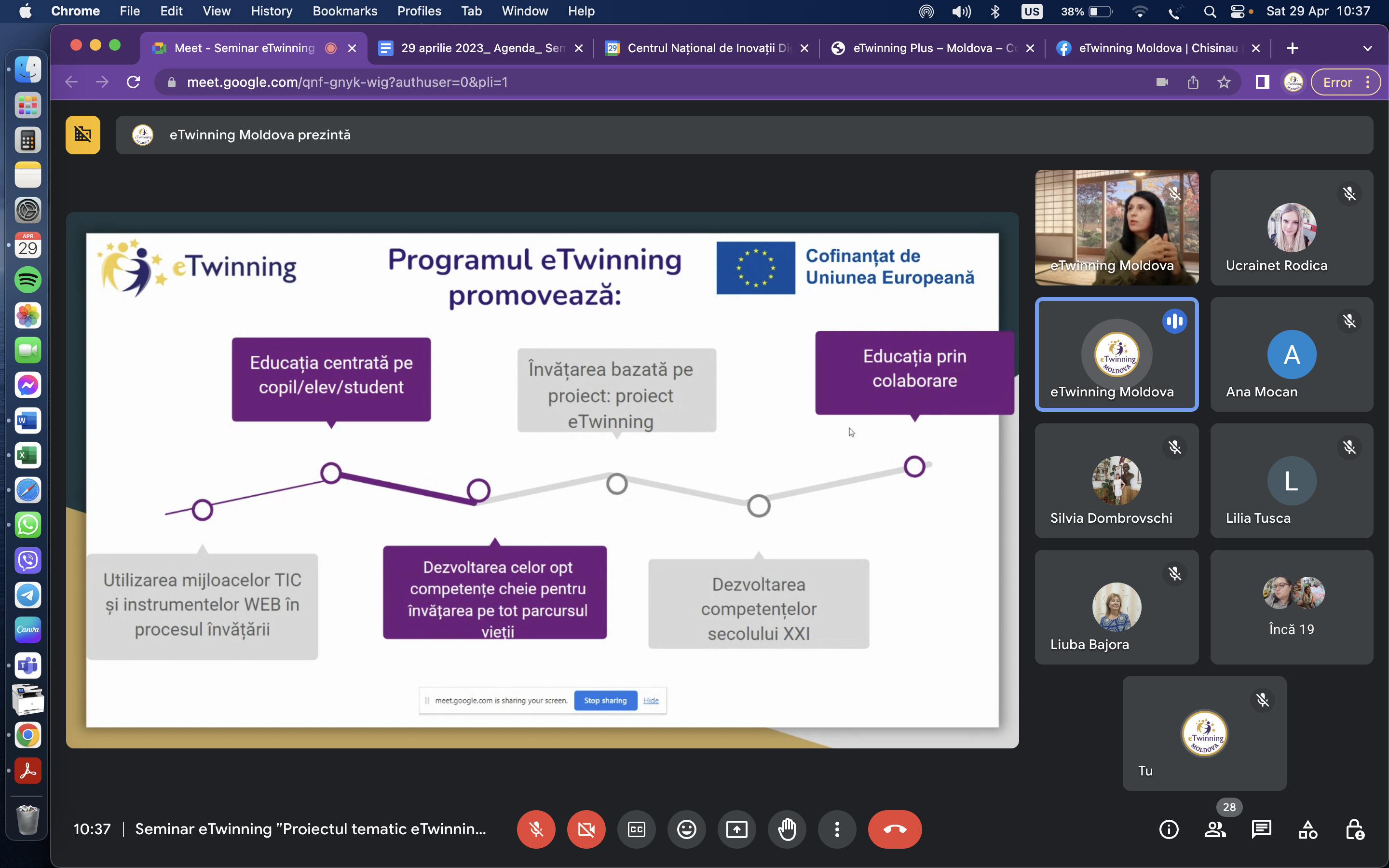Select Ana Mocan participant tile
The width and height of the screenshot is (1389, 868).
point(1292,354)
